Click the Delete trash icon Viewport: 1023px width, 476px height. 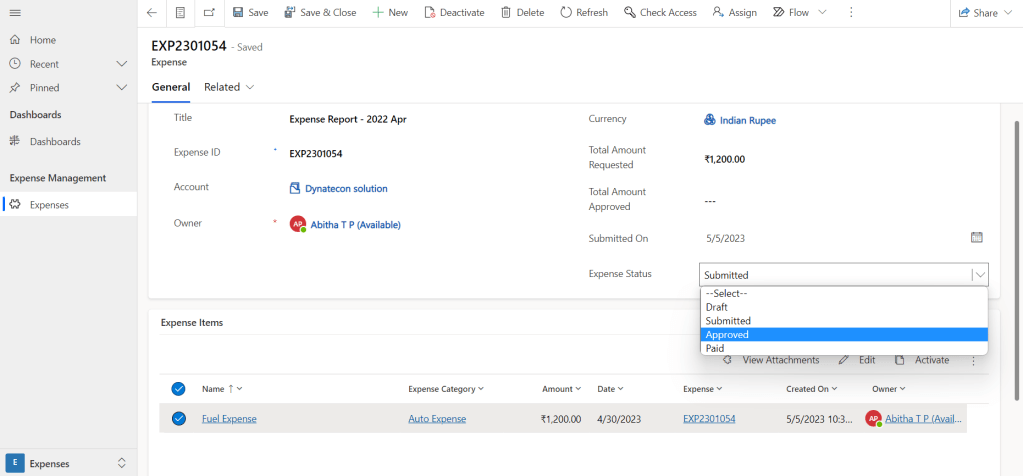[x=506, y=12]
